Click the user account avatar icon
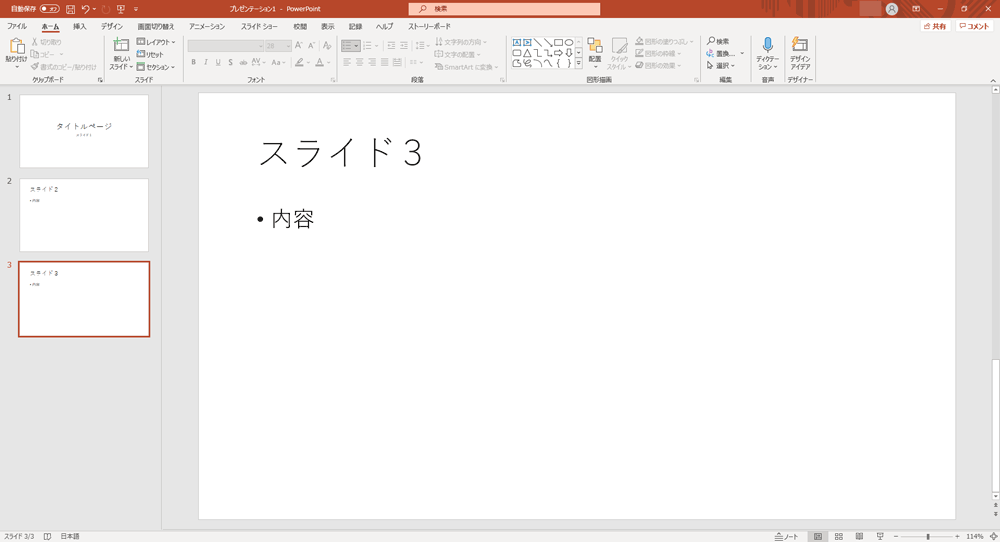 coord(892,9)
